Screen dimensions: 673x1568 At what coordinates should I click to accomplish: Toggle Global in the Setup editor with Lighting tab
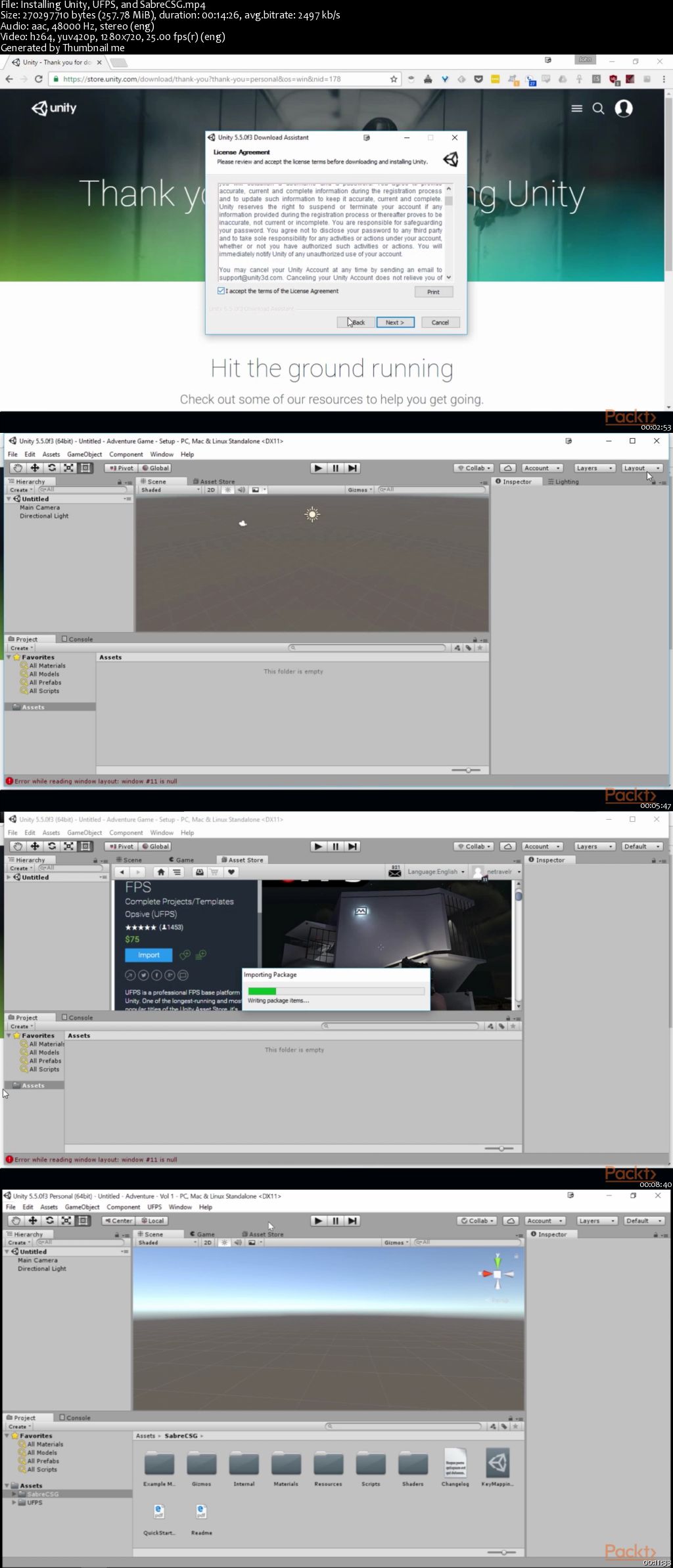[x=155, y=468]
